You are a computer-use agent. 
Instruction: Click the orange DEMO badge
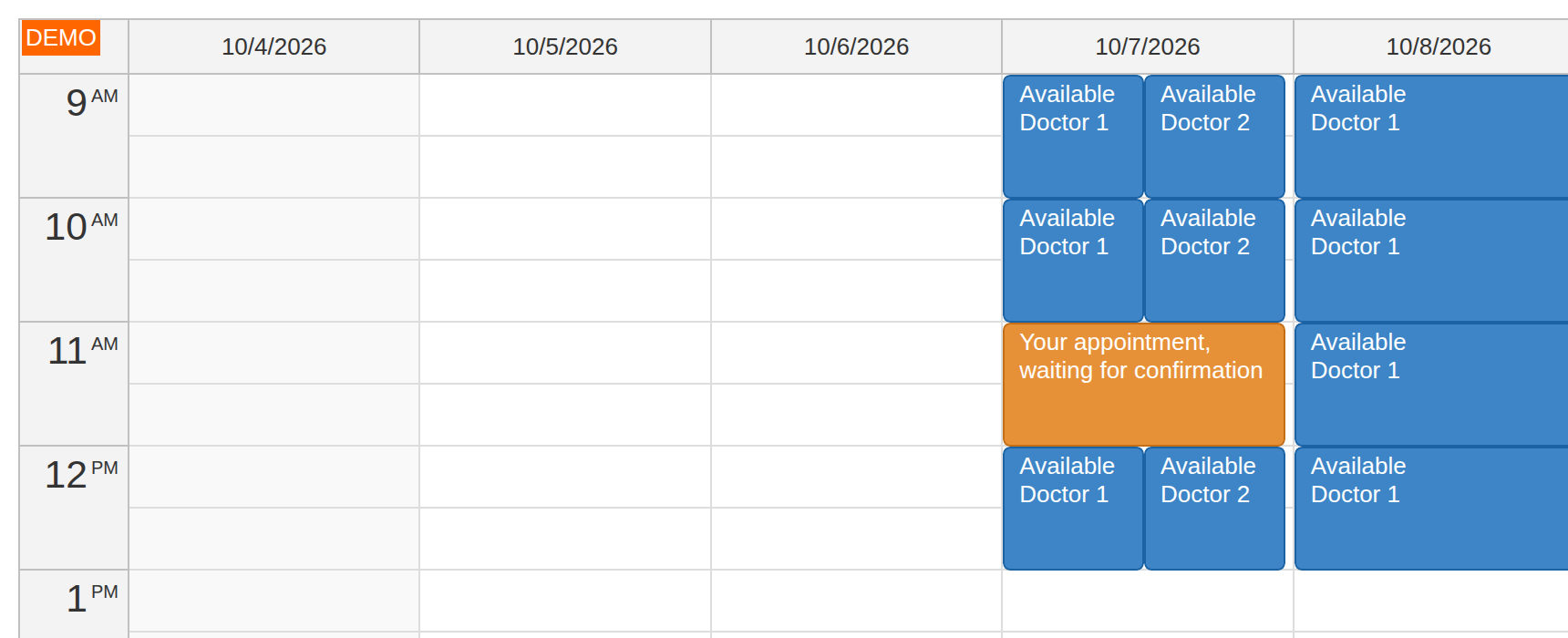tap(60, 37)
